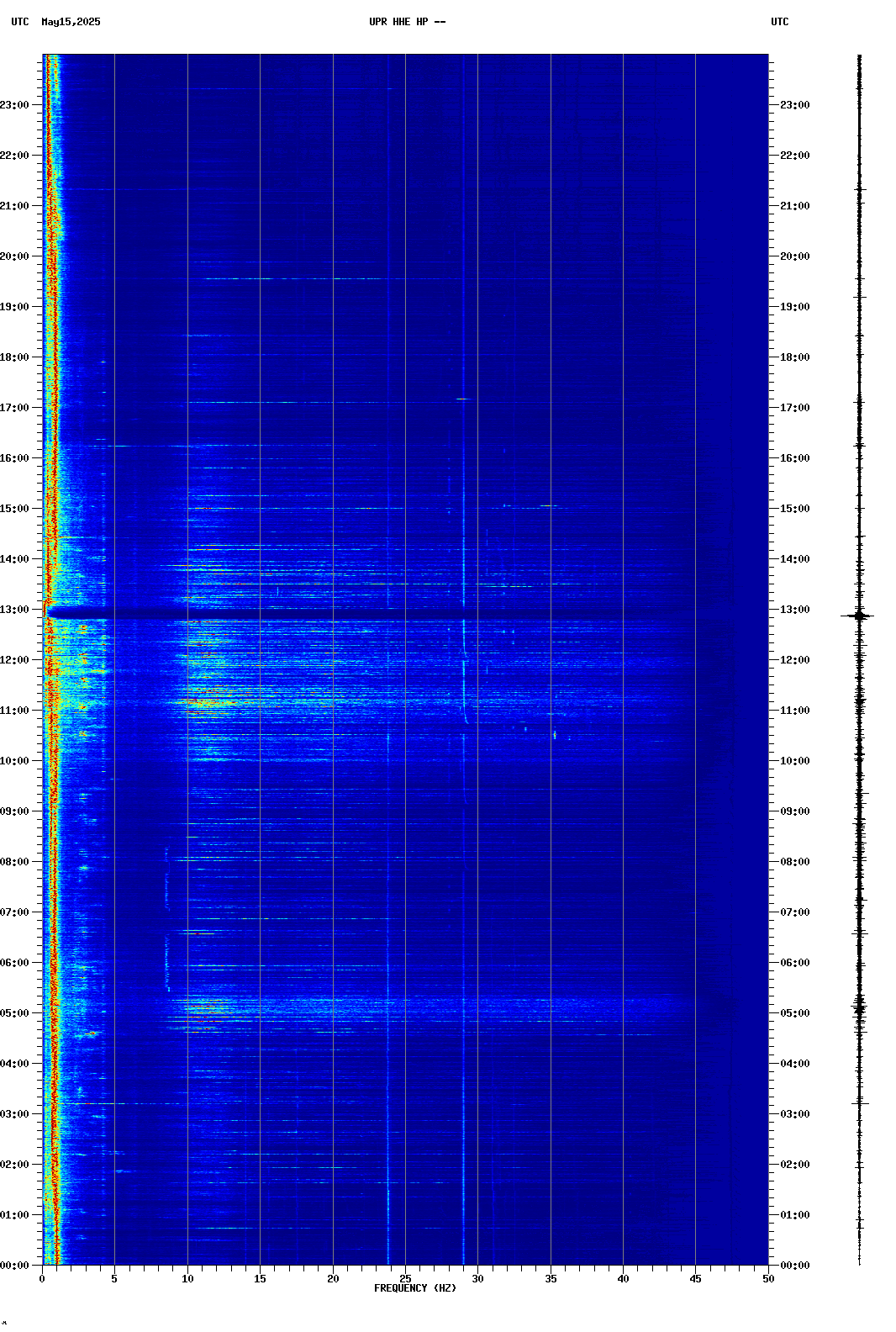Viewport: 896px width, 1332px height.
Task: Click the right-axis 14:00 time label
Action: pyautogui.click(x=795, y=559)
